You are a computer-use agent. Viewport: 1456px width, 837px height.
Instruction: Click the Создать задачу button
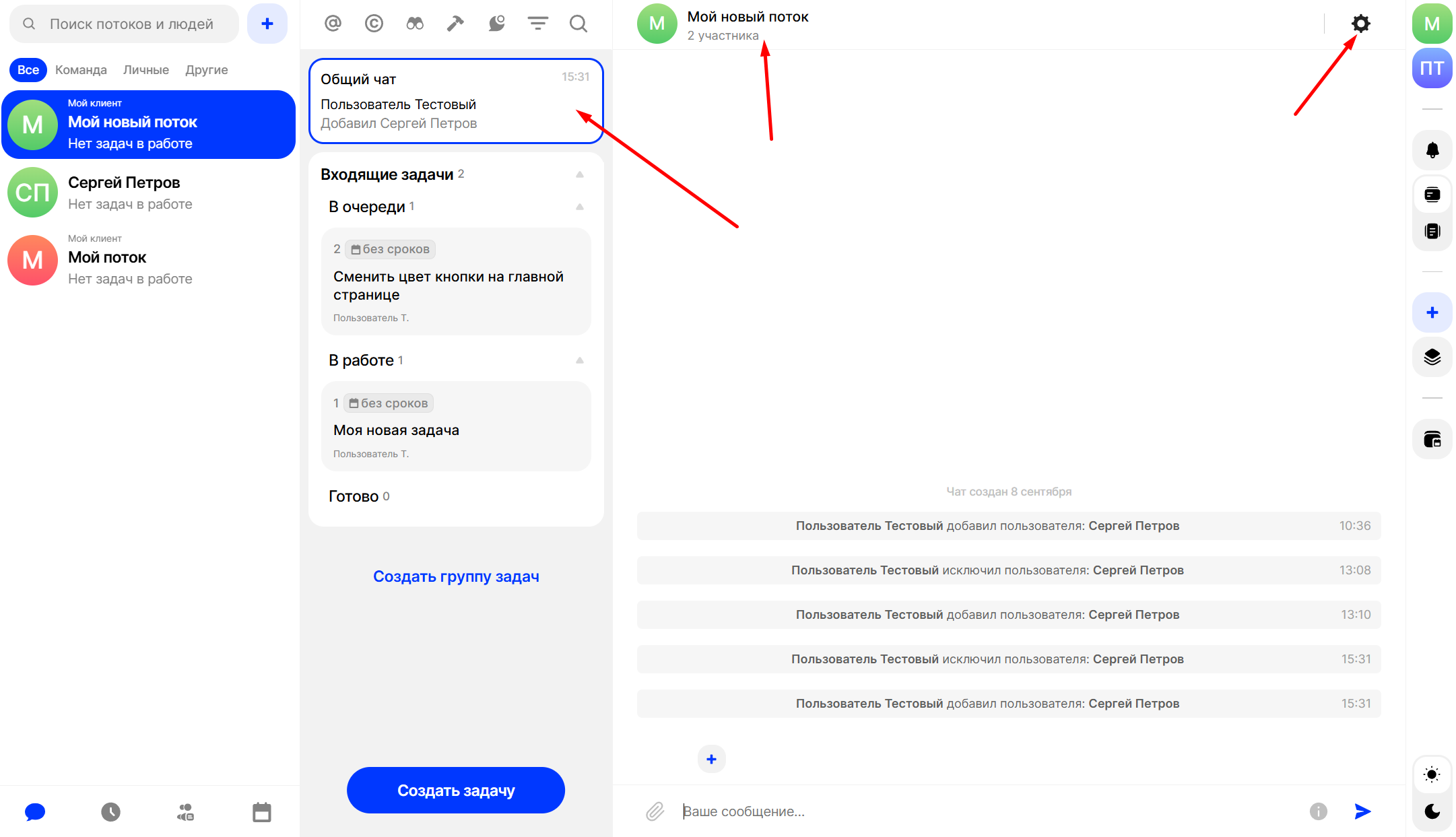(455, 790)
